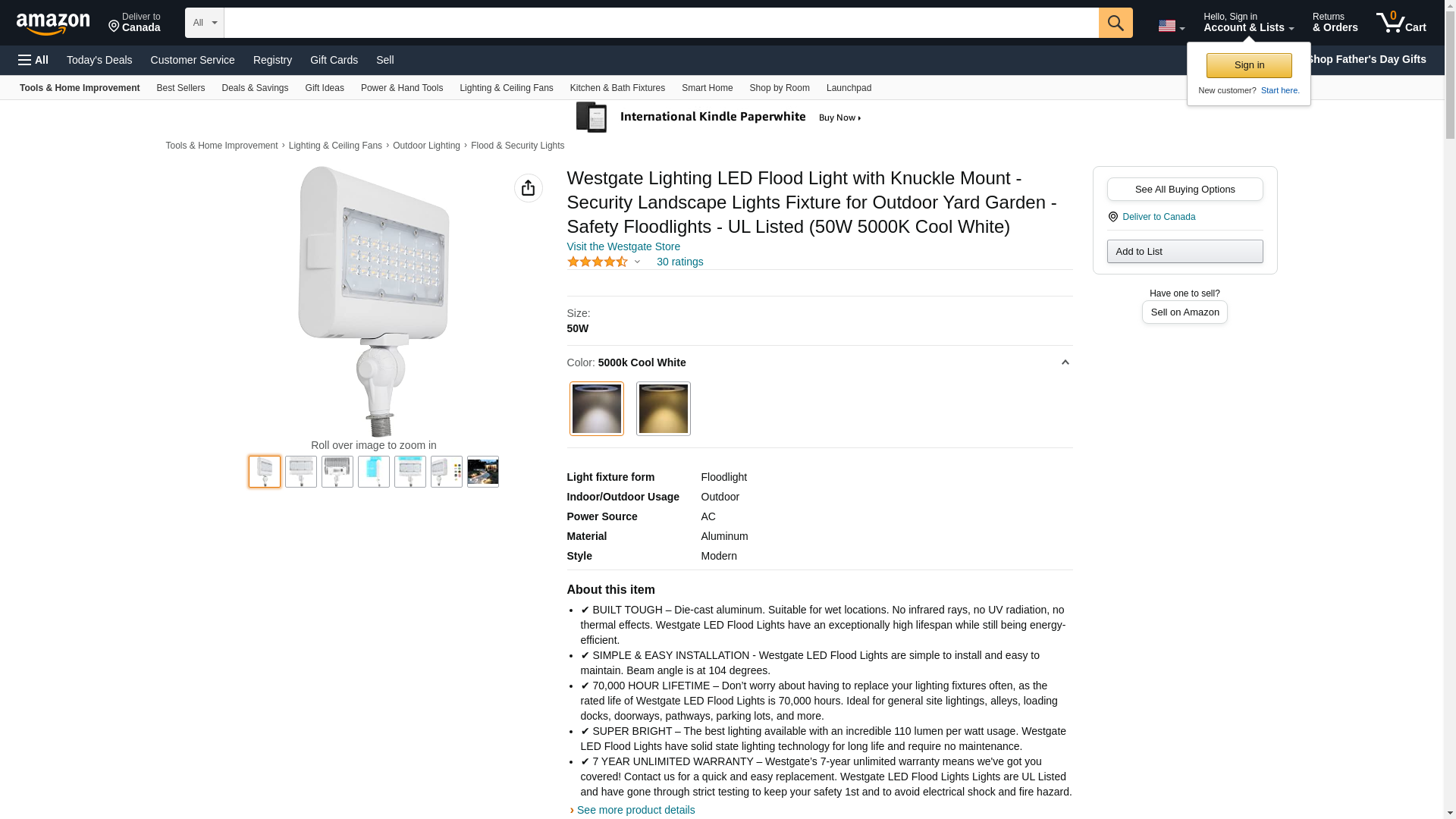Collapse the Color options section

click(x=1065, y=362)
